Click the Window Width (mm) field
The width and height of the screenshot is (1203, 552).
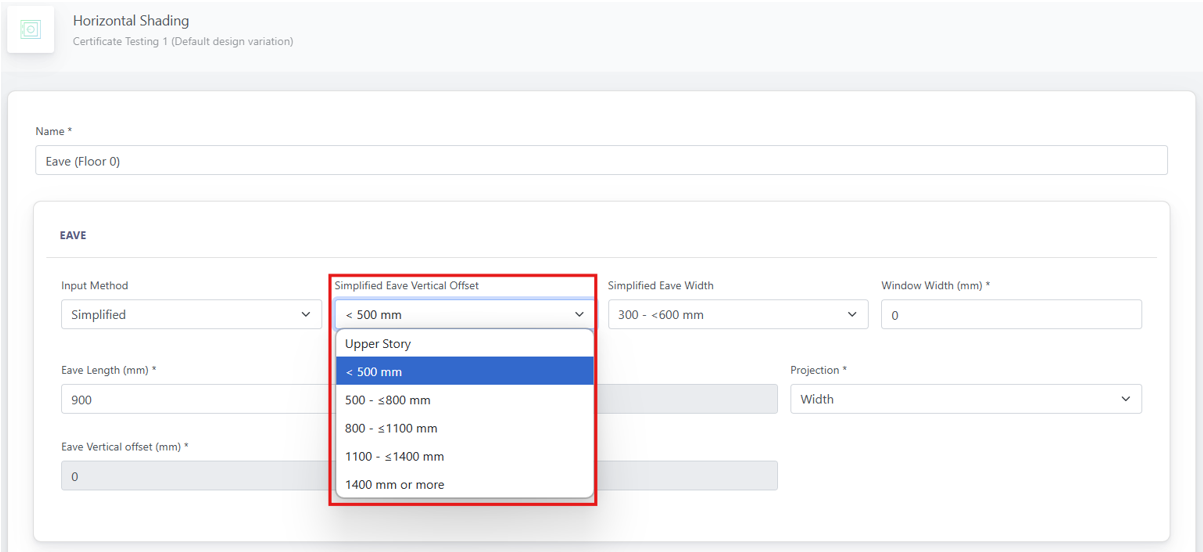point(1011,314)
